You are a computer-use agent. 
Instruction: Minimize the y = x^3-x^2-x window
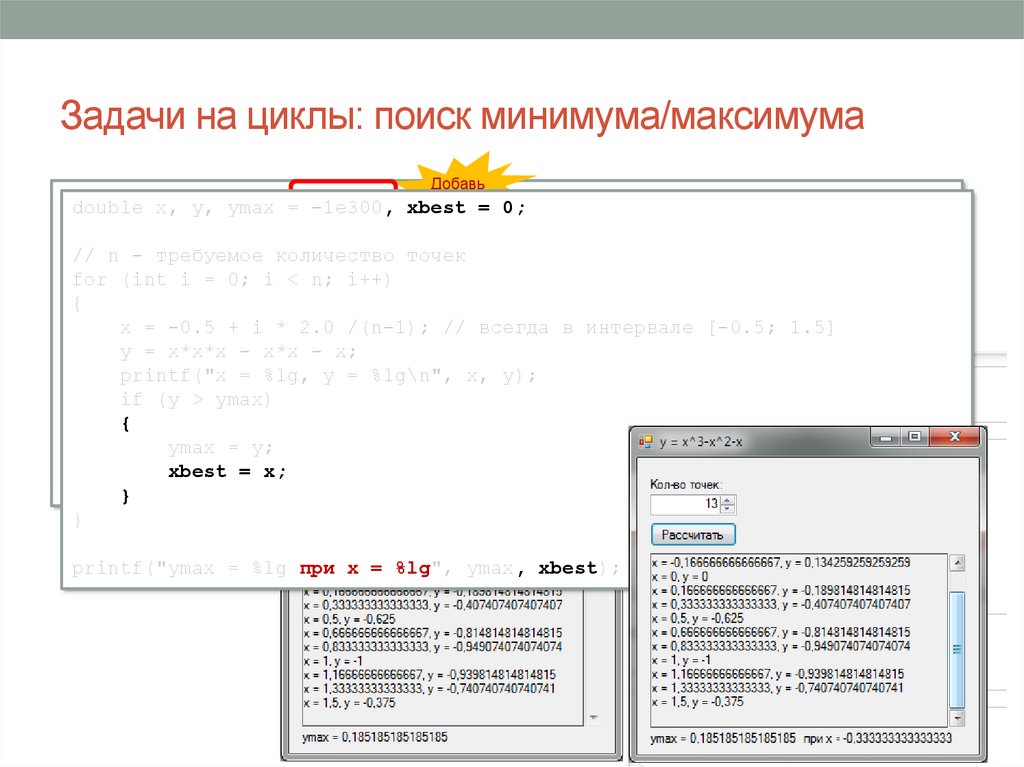[884, 437]
